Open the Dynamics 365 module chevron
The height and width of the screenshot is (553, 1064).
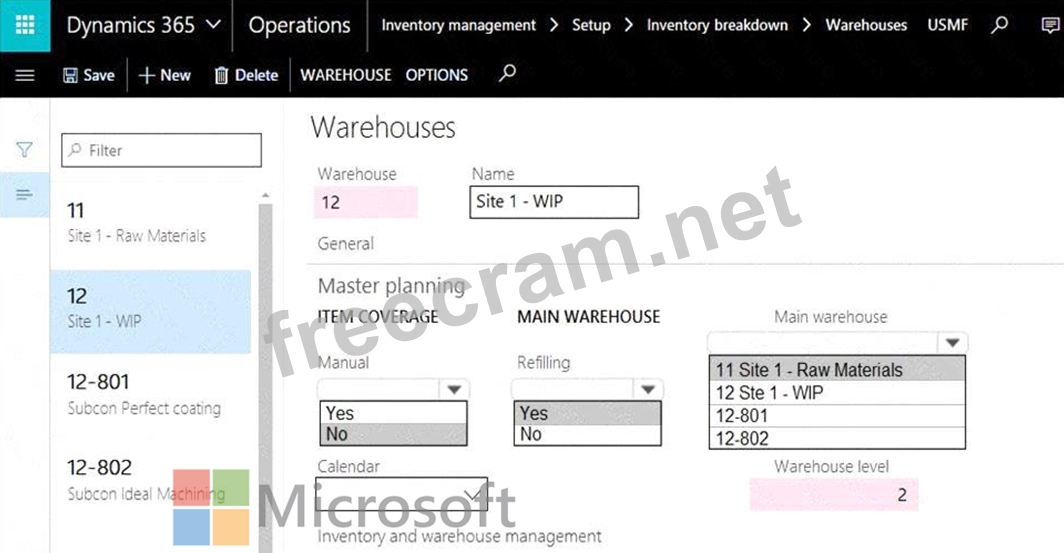point(212,25)
